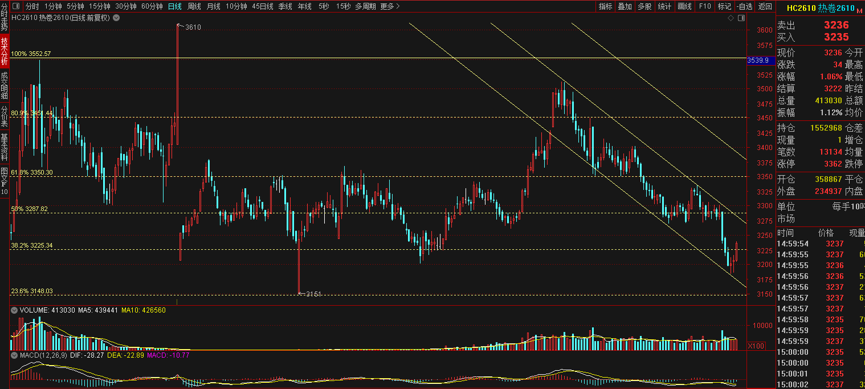Click the -自选 watchlist button
This screenshot has width=865, height=389.
(x=744, y=7)
